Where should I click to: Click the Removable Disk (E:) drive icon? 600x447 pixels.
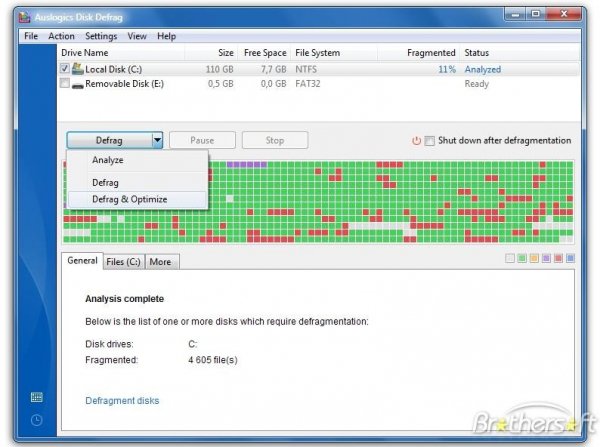(78, 85)
